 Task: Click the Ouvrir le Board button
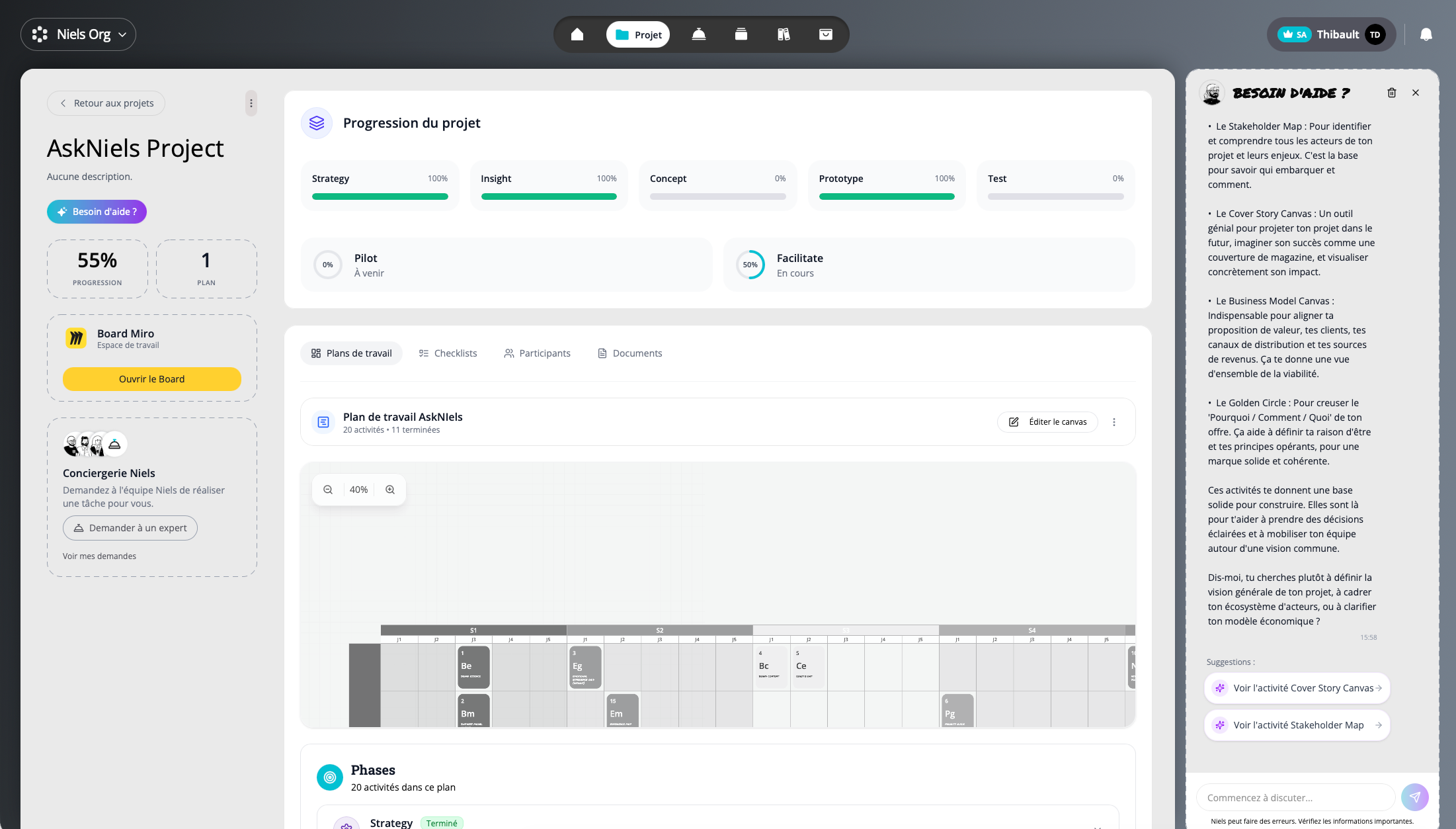pos(151,379)
